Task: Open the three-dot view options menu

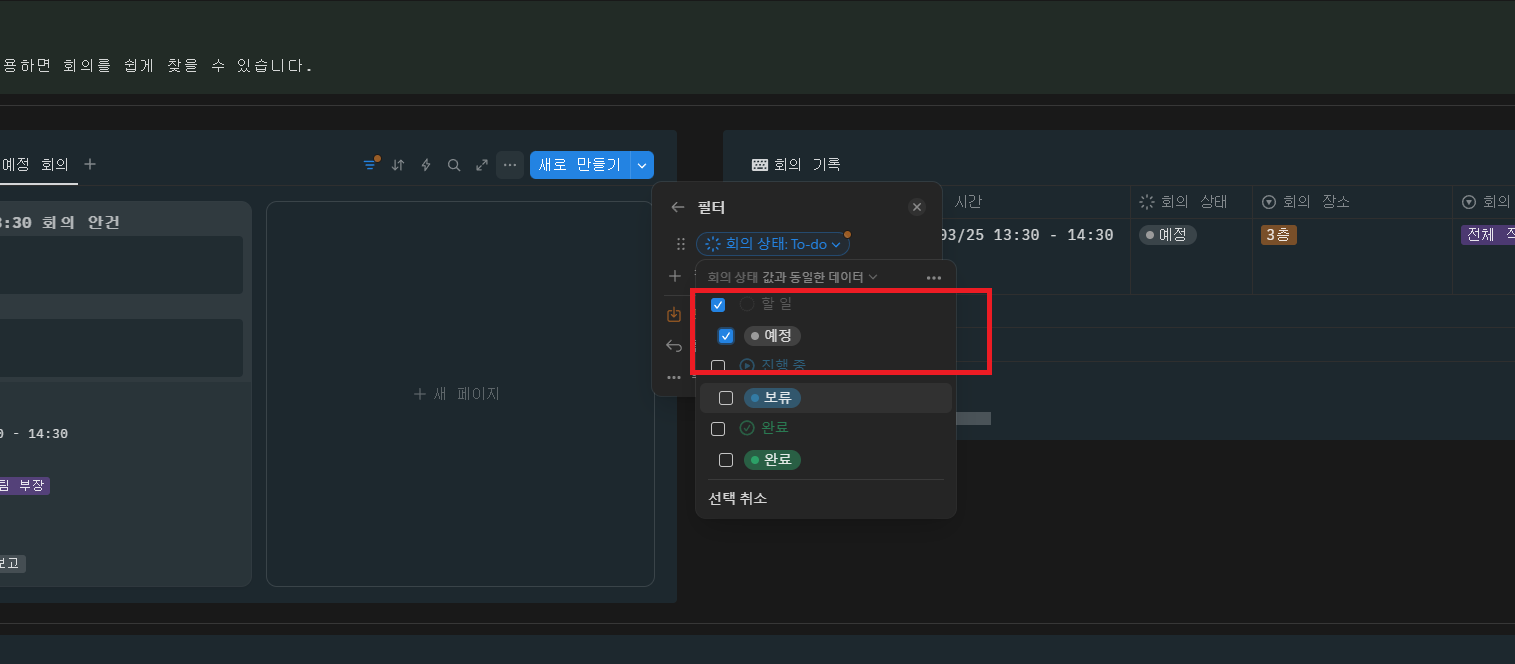Action: point(510,165)
